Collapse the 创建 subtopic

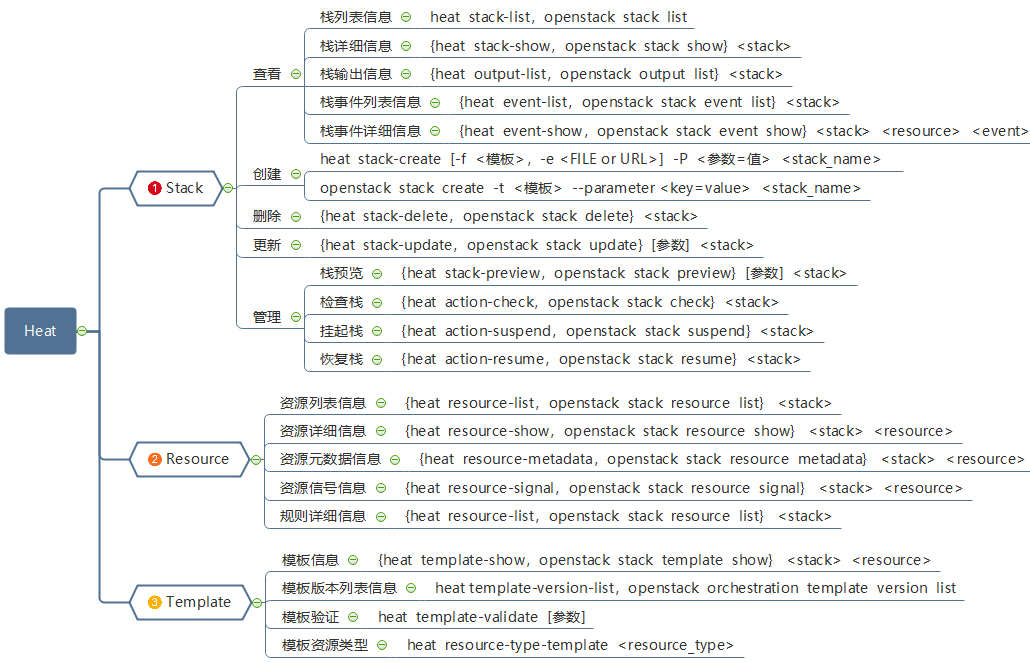(296, 174)
